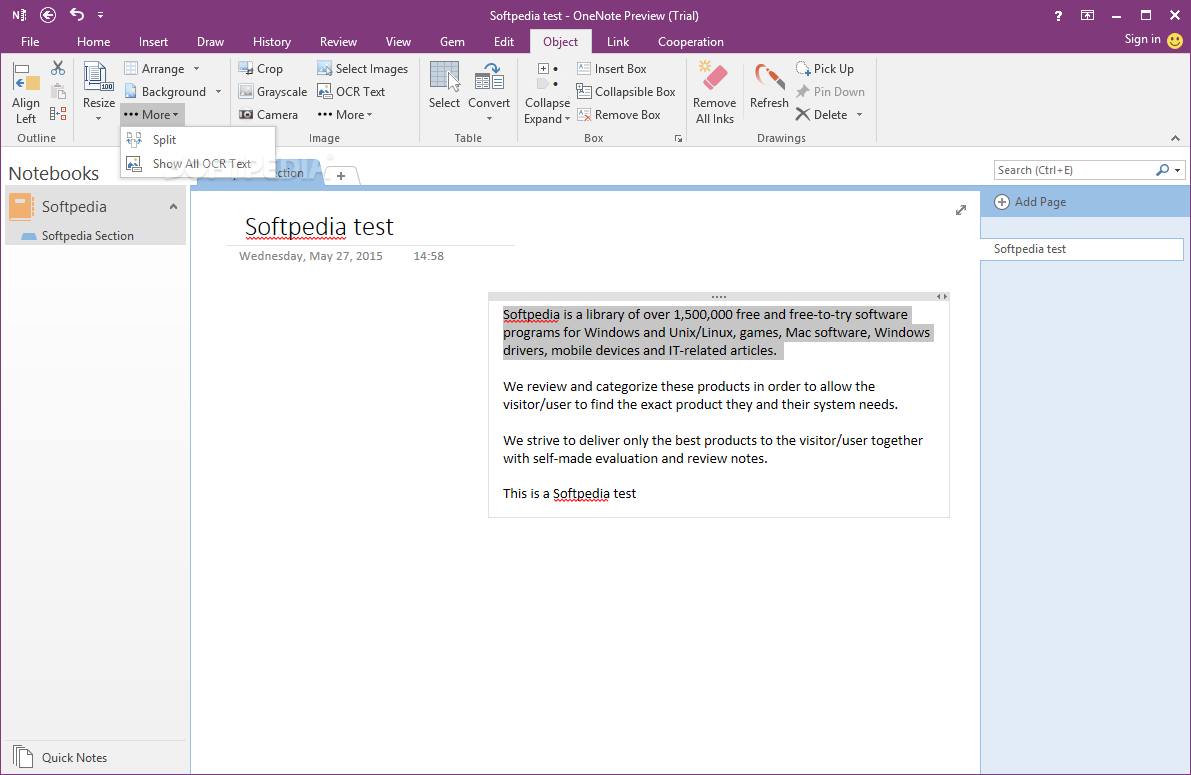Screen dimensions: 1191x775
Task: Click the Background tool
Action: point(165,91)
